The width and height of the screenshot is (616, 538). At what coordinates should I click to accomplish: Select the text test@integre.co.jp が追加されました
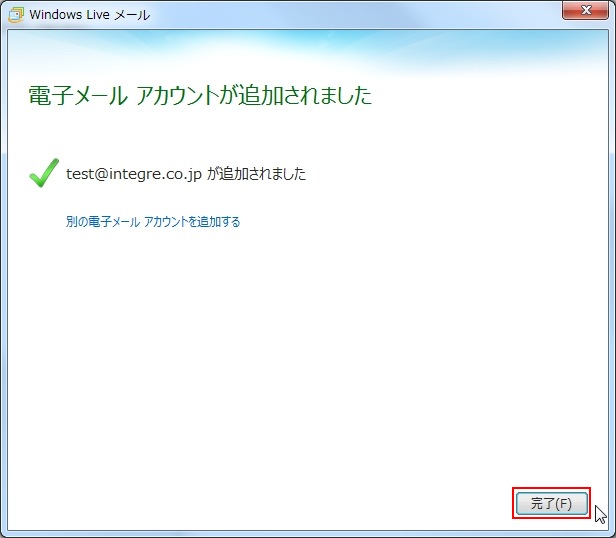click(x=186, y=174)
